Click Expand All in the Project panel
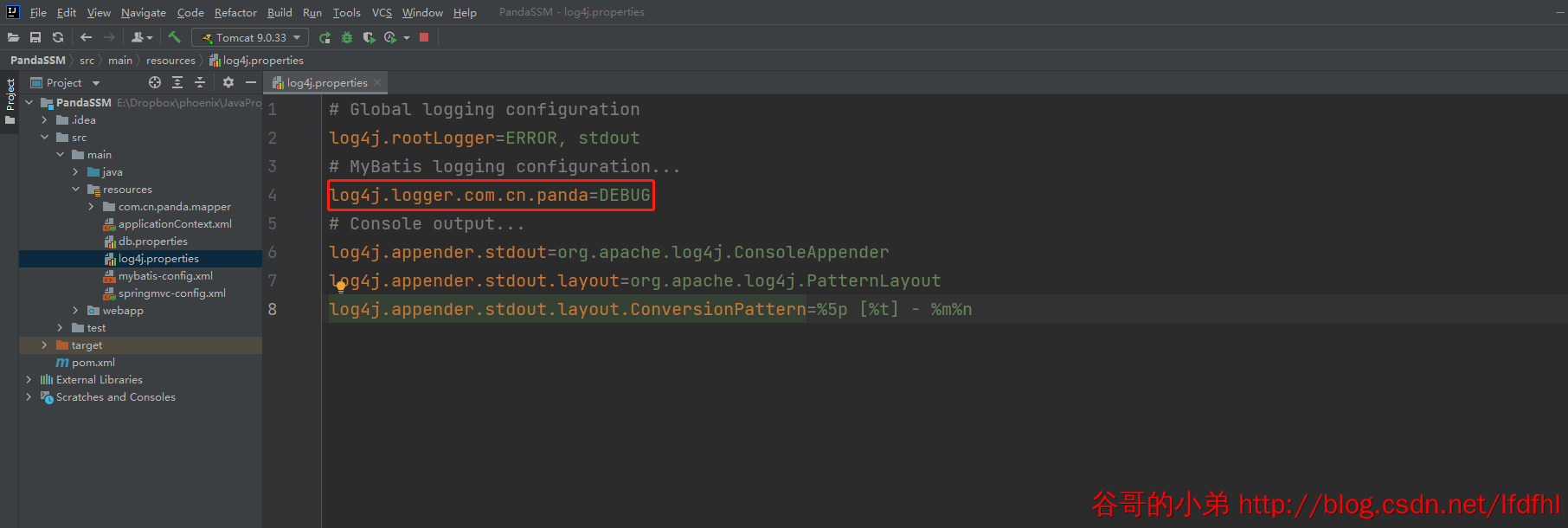The width and height of the screenshot is (1568, 528). click(x=177, y=82)
